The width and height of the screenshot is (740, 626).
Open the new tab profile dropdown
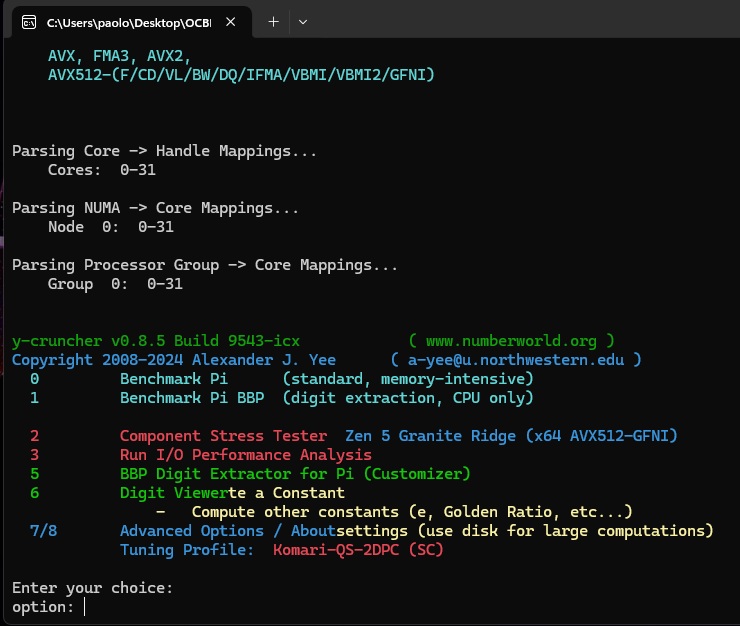point(303,22)
